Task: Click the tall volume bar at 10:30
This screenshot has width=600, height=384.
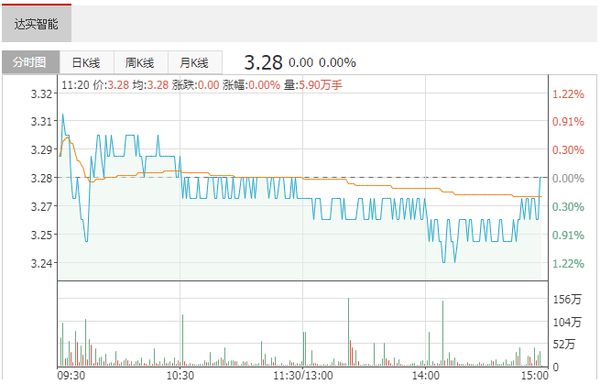Action: pyautogui.click(x=183, y=340)
